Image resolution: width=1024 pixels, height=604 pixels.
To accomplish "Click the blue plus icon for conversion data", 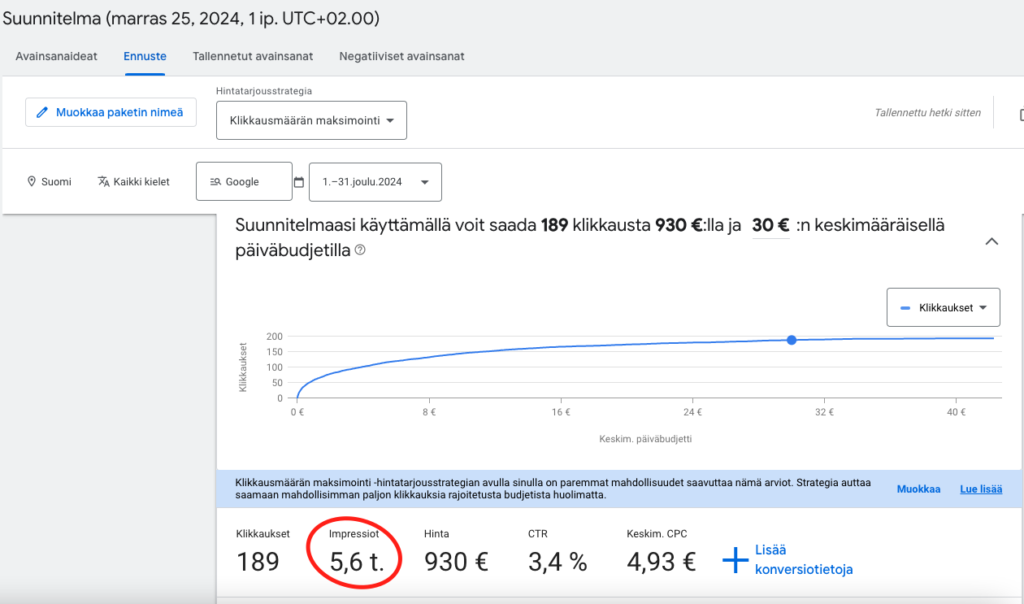I will pyautogui.click(x=735, y=561).
